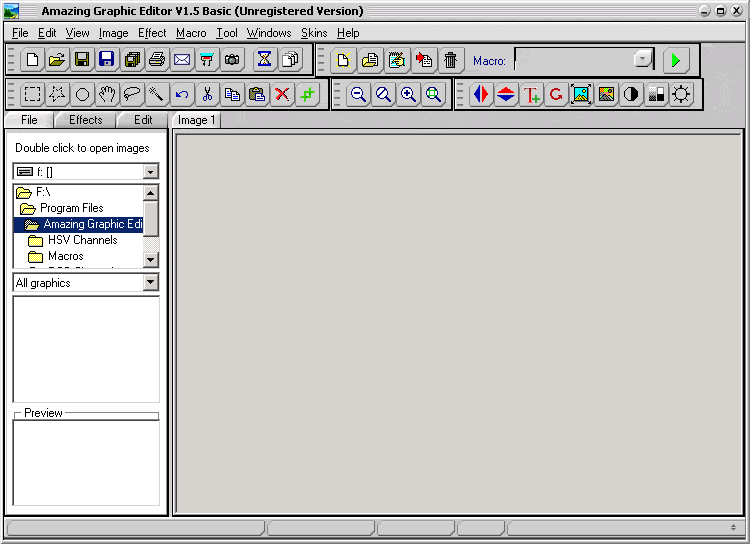Select the rectangular marquee selection tool

[32, 94]
